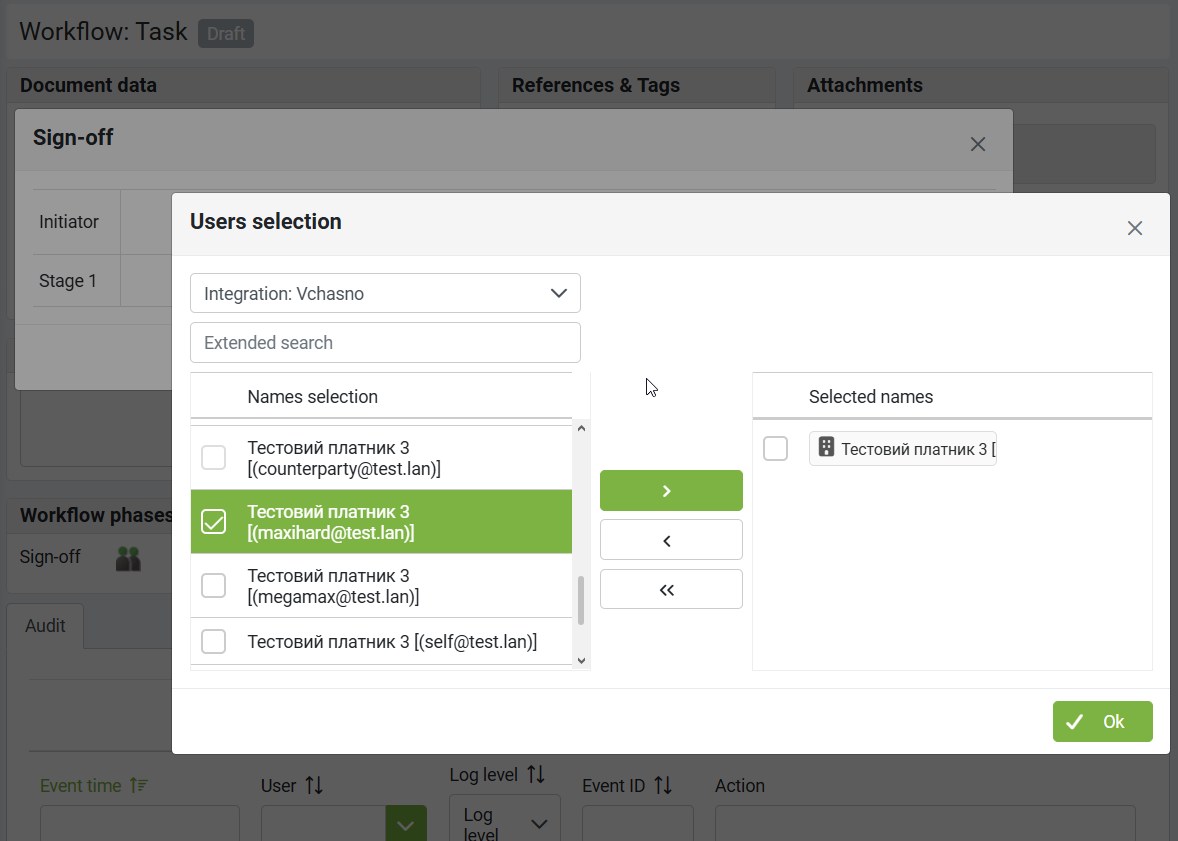Click the building icon in selected name chip
Viewport: 1178px width, 841px height.
[x=826, y=448]
